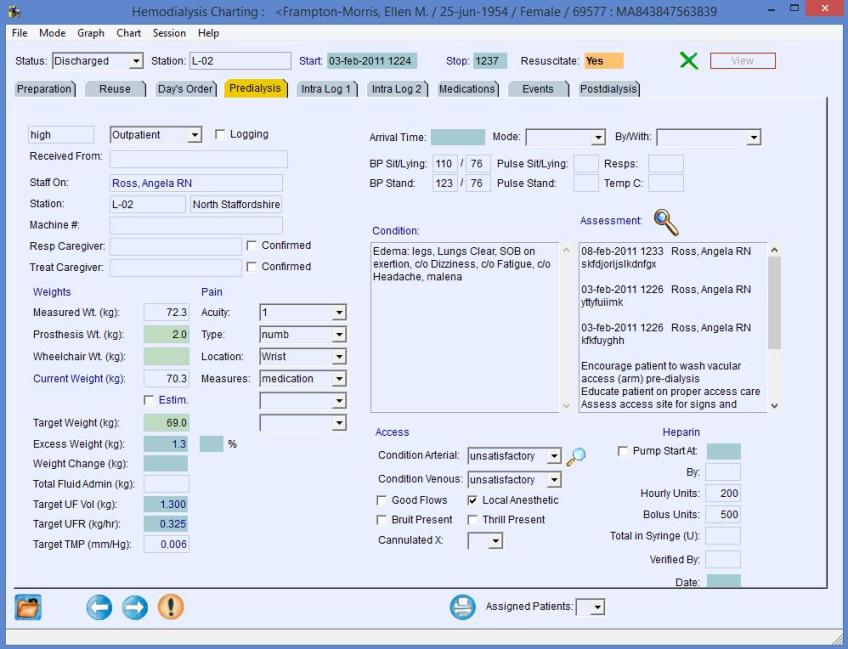
Task: Click the Target Weight field
Action: (x=167, y=423)
